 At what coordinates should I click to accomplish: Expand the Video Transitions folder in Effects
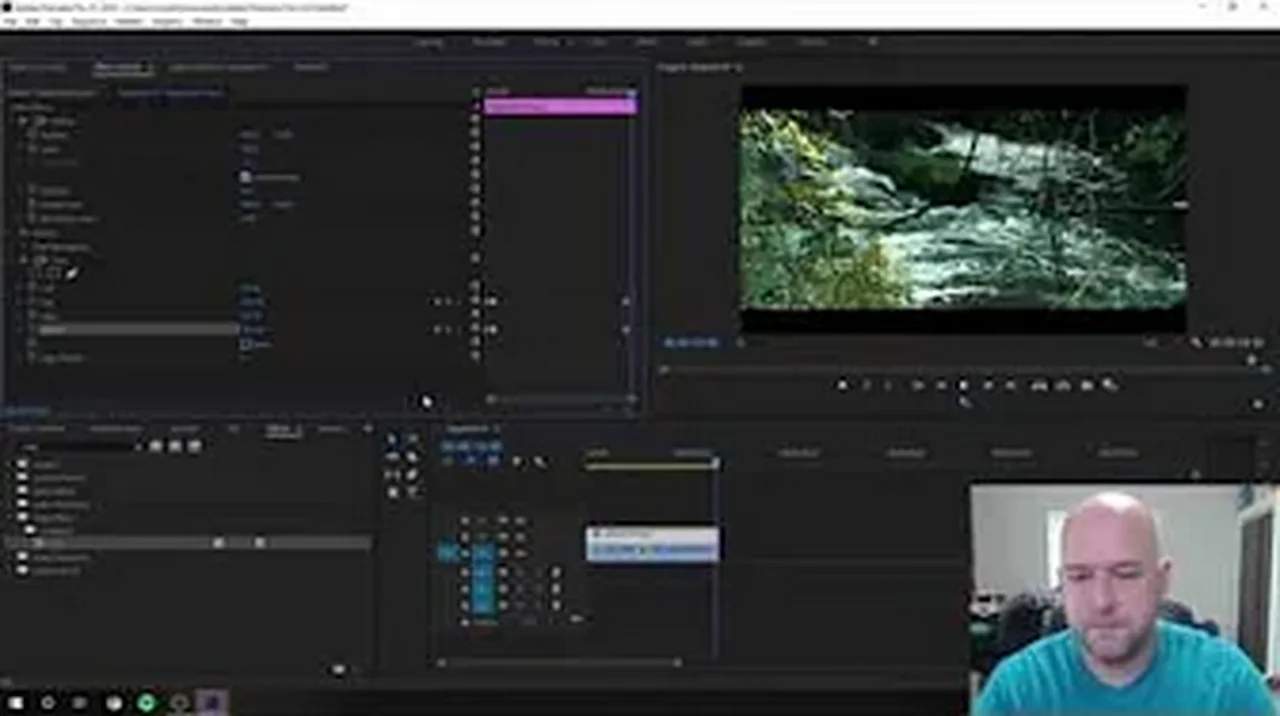click(22, 557)
